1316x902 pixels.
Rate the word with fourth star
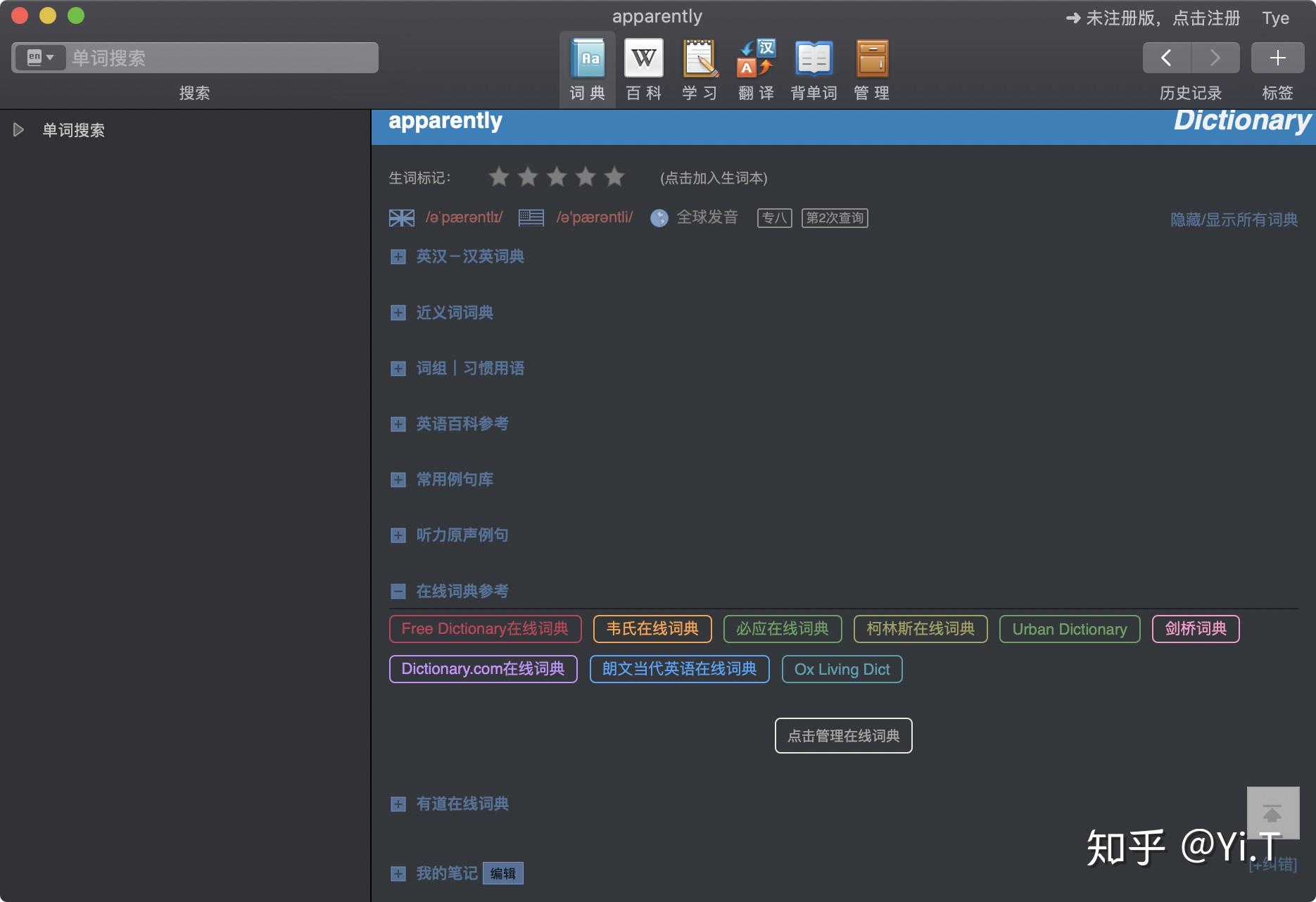pyautogui.click(x=586, y=177)
